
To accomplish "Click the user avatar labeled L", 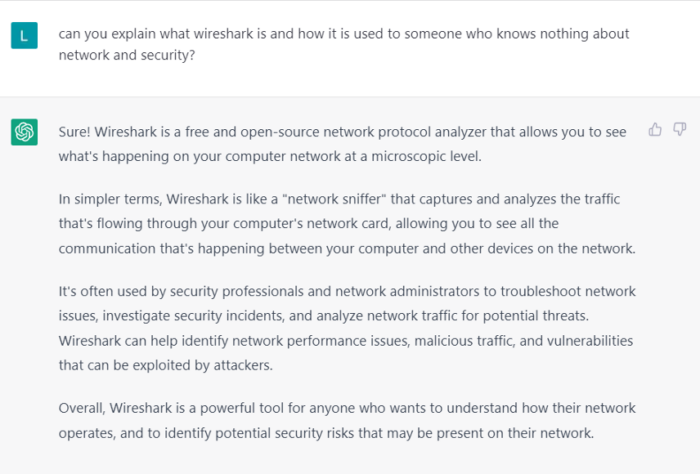I will click(x=25, y=37).
